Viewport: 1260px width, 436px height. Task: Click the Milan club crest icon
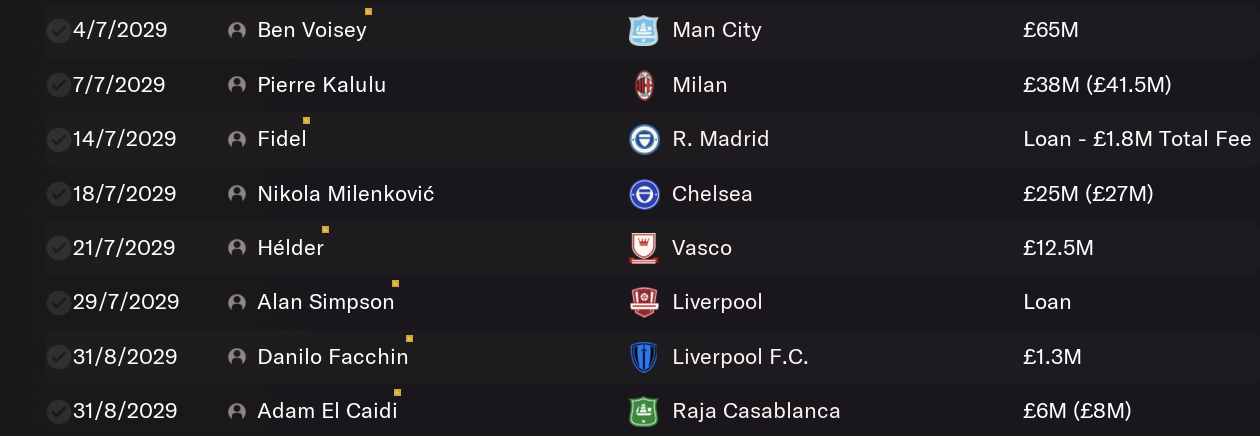644,85
